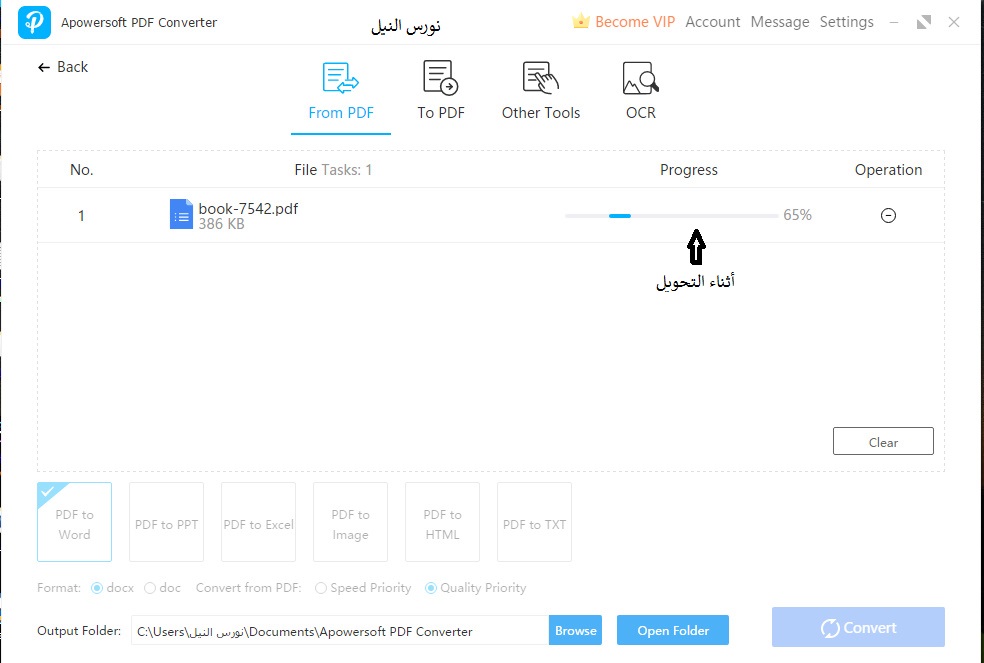
Task: Open the Message menu
Action: [x=779, y=22]
